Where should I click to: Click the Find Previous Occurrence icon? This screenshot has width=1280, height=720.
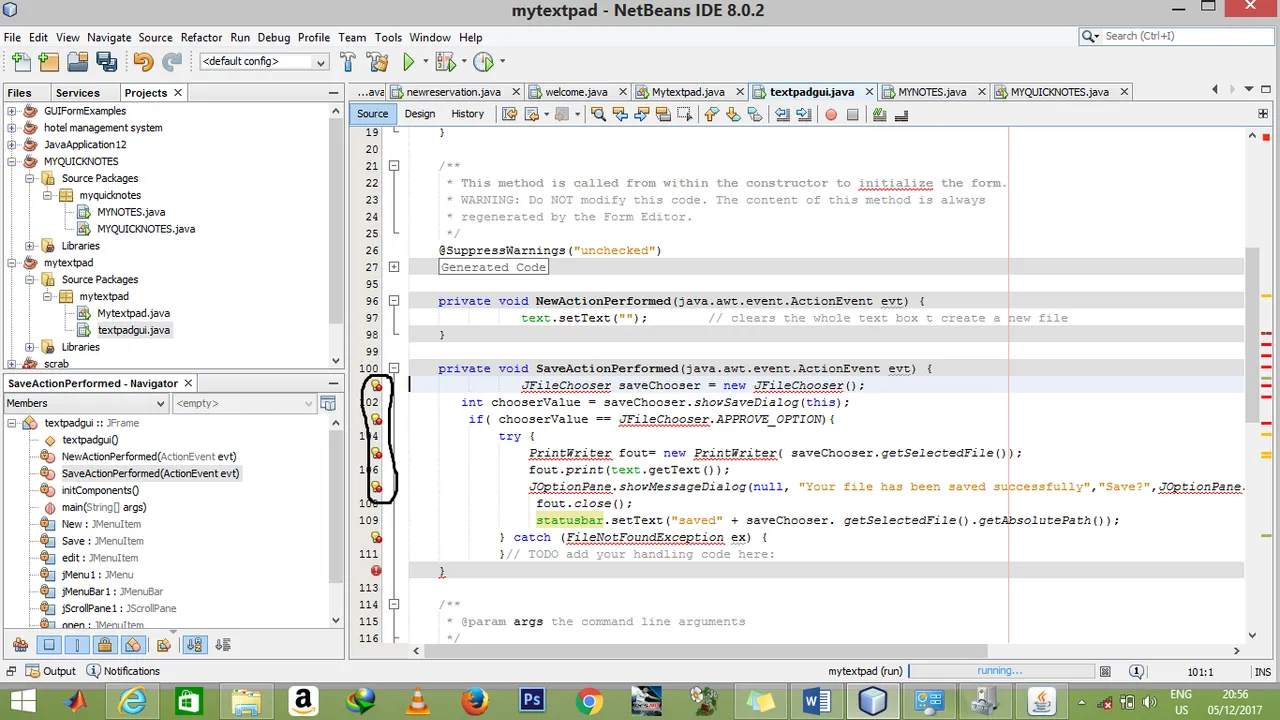620,114
